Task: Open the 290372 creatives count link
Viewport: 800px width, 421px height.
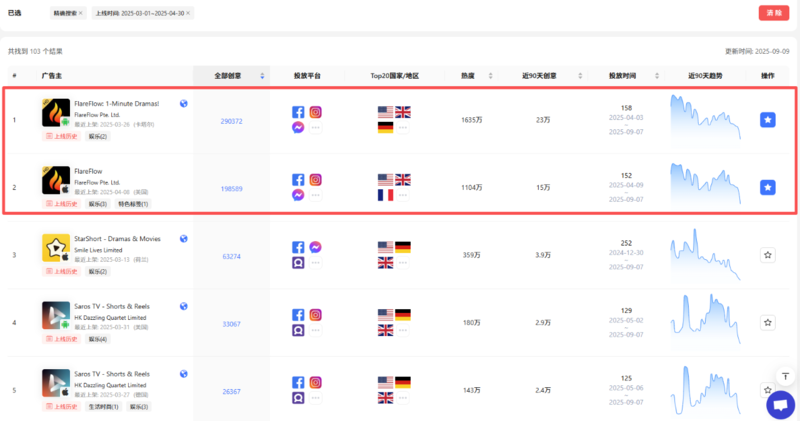Action: [231, 121]
